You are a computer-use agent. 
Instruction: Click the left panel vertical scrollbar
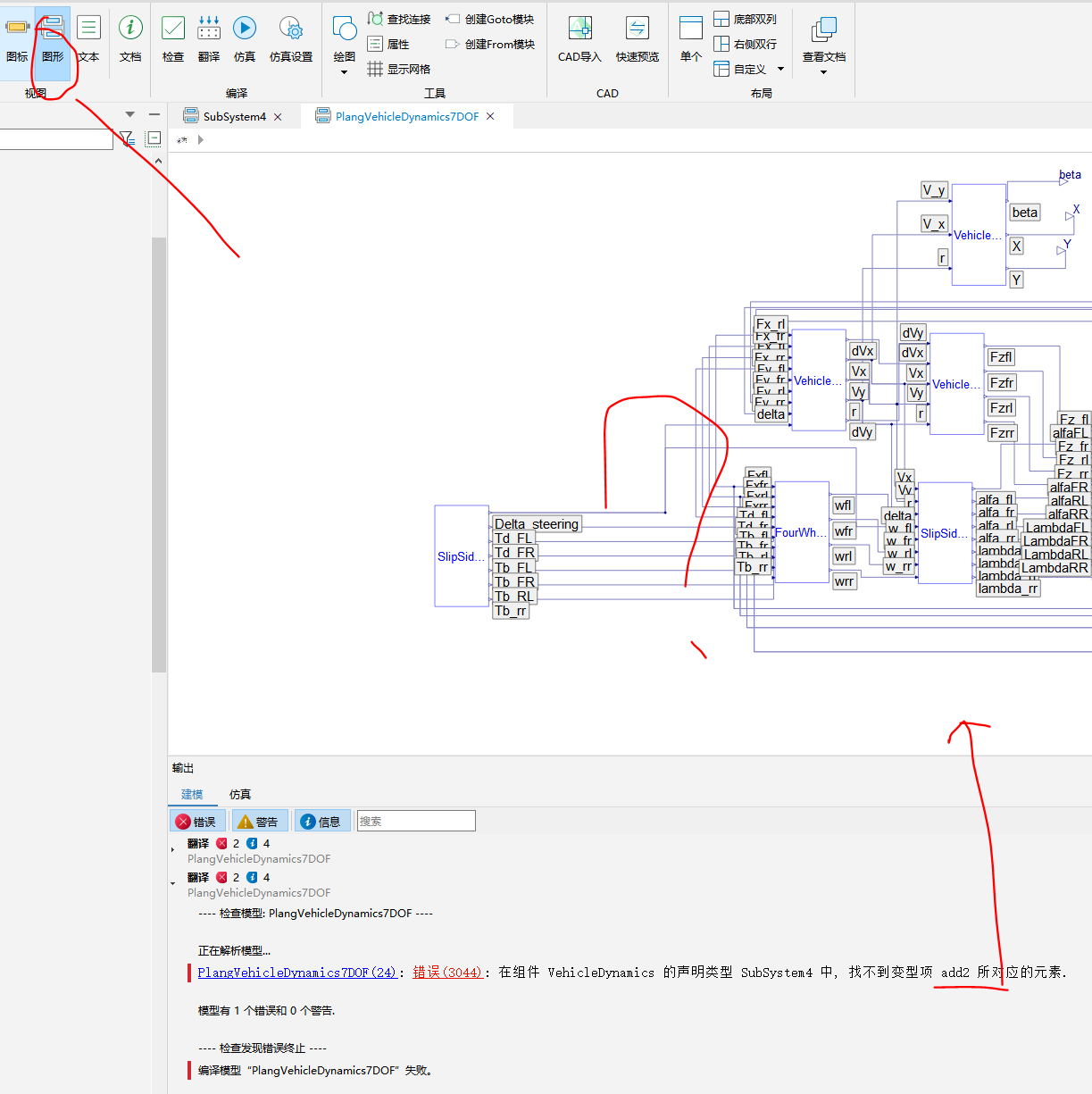[x=159, y=455]
